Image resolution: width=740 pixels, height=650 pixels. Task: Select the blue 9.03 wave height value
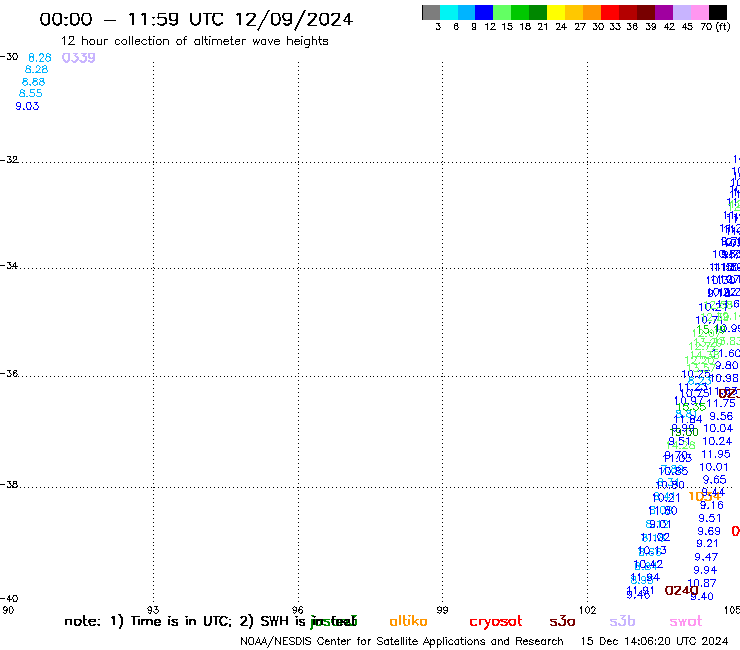point(27,106)
